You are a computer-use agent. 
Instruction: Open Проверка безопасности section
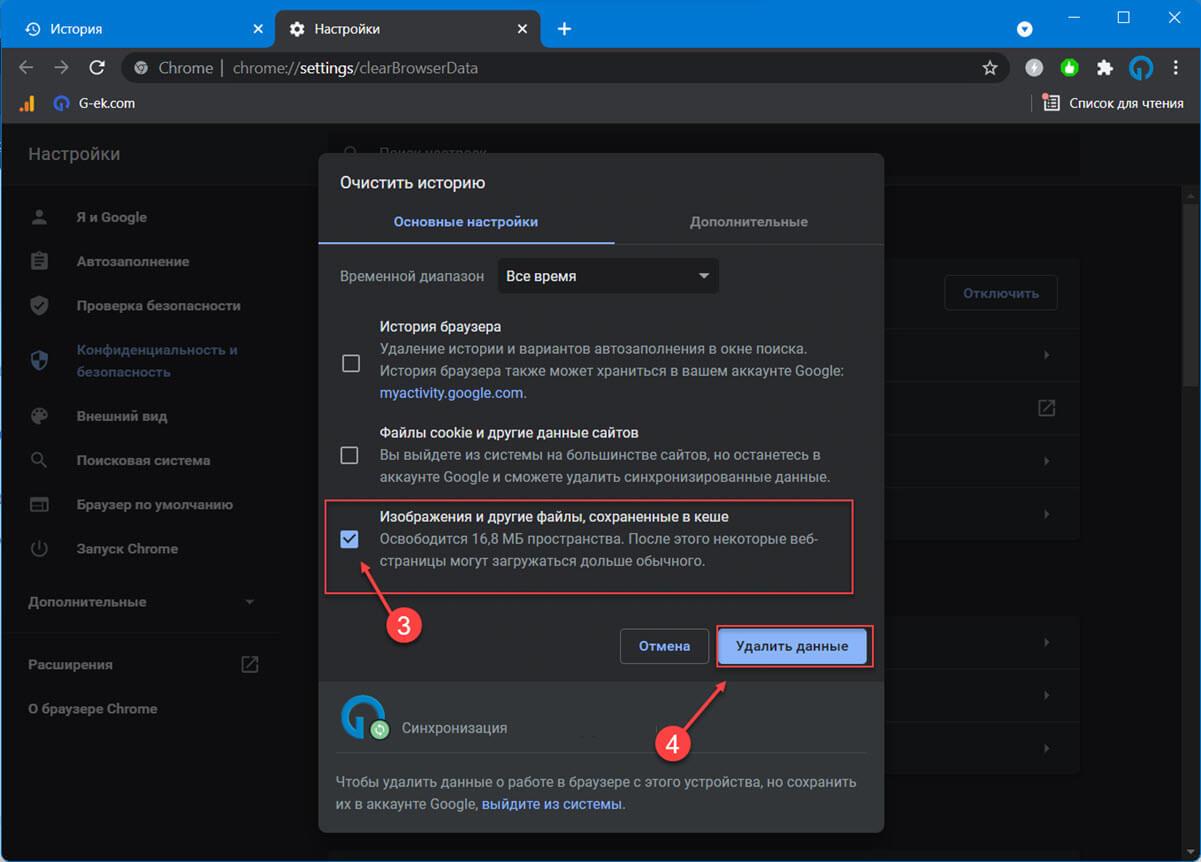pos(159,305)
